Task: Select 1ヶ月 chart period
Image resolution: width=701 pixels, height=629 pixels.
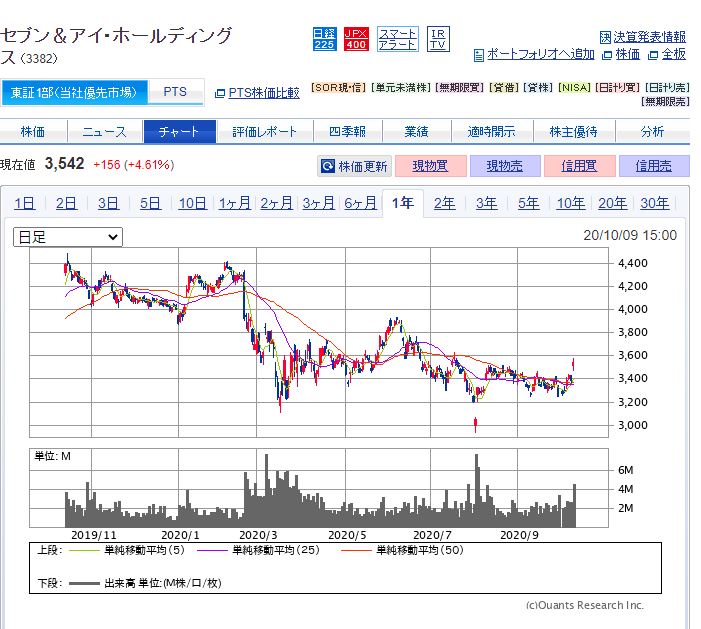Action: (x=234, y=203)
